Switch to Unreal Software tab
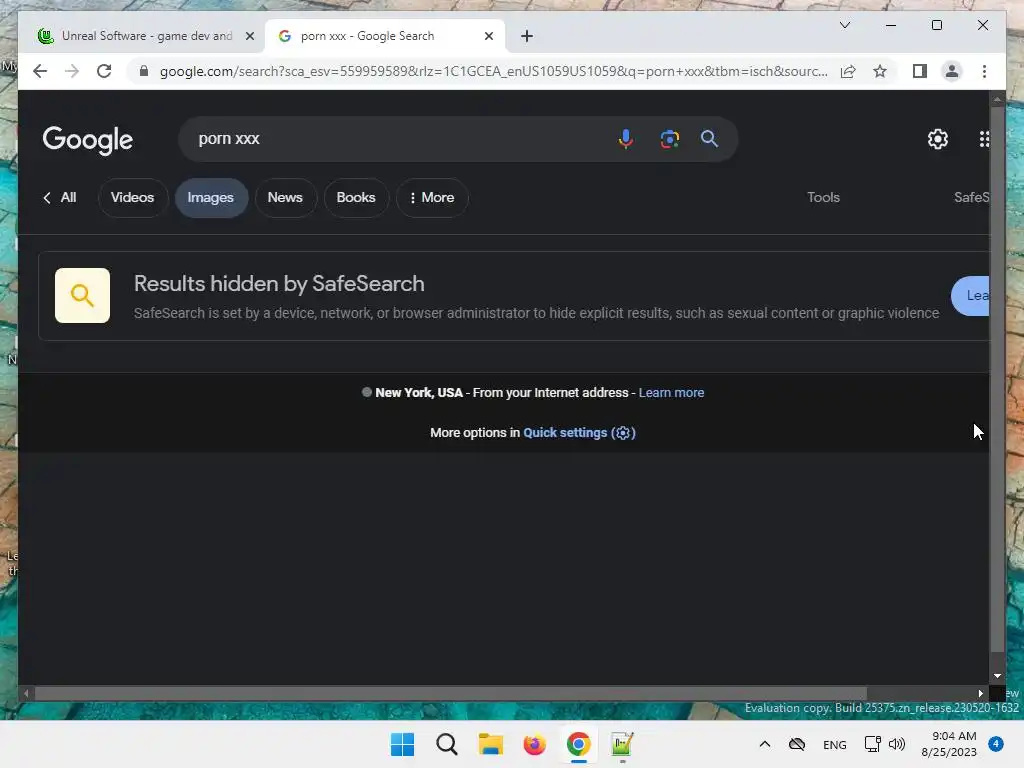Viewport: 1024px width, 768px height. (x=145, y=36)
